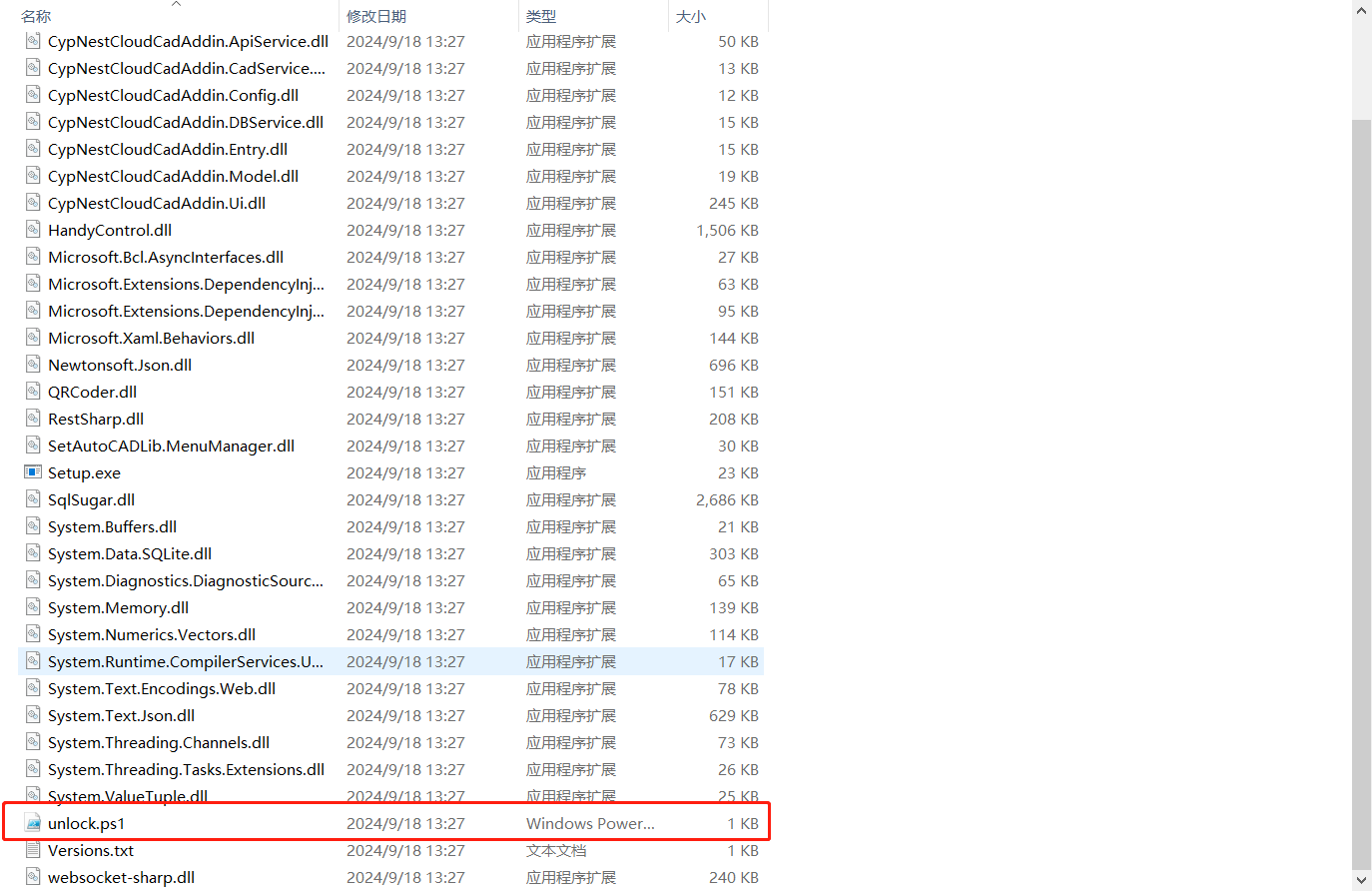
Task: Click the scrollbar down arrow
Action: [x=1362, y=880]
